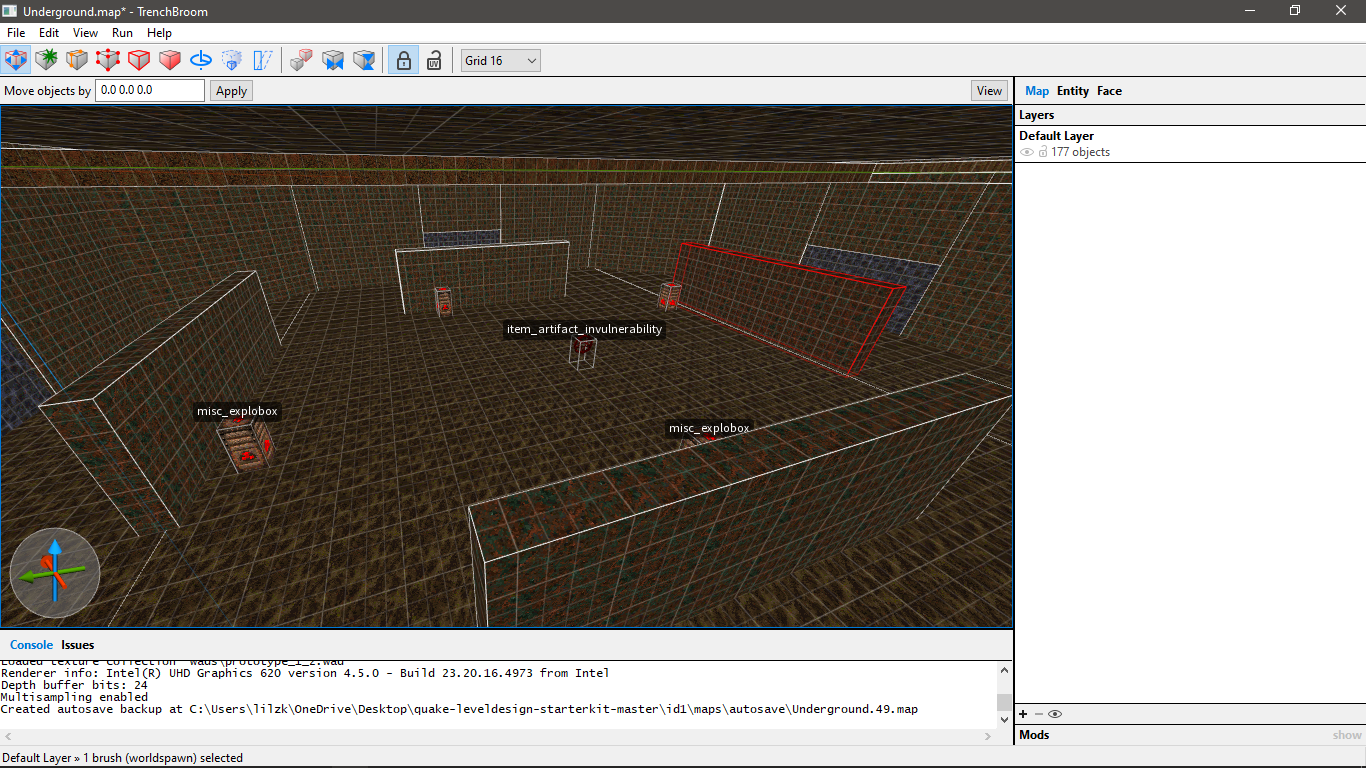Switch to the Console tab
1366x768 pixels.
click(x=31, y=645)
